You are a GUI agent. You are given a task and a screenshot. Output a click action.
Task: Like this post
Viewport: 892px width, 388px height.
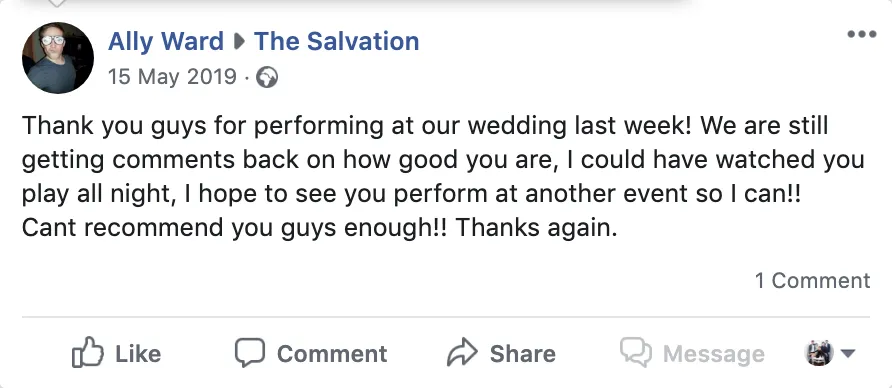pos(117,353)
